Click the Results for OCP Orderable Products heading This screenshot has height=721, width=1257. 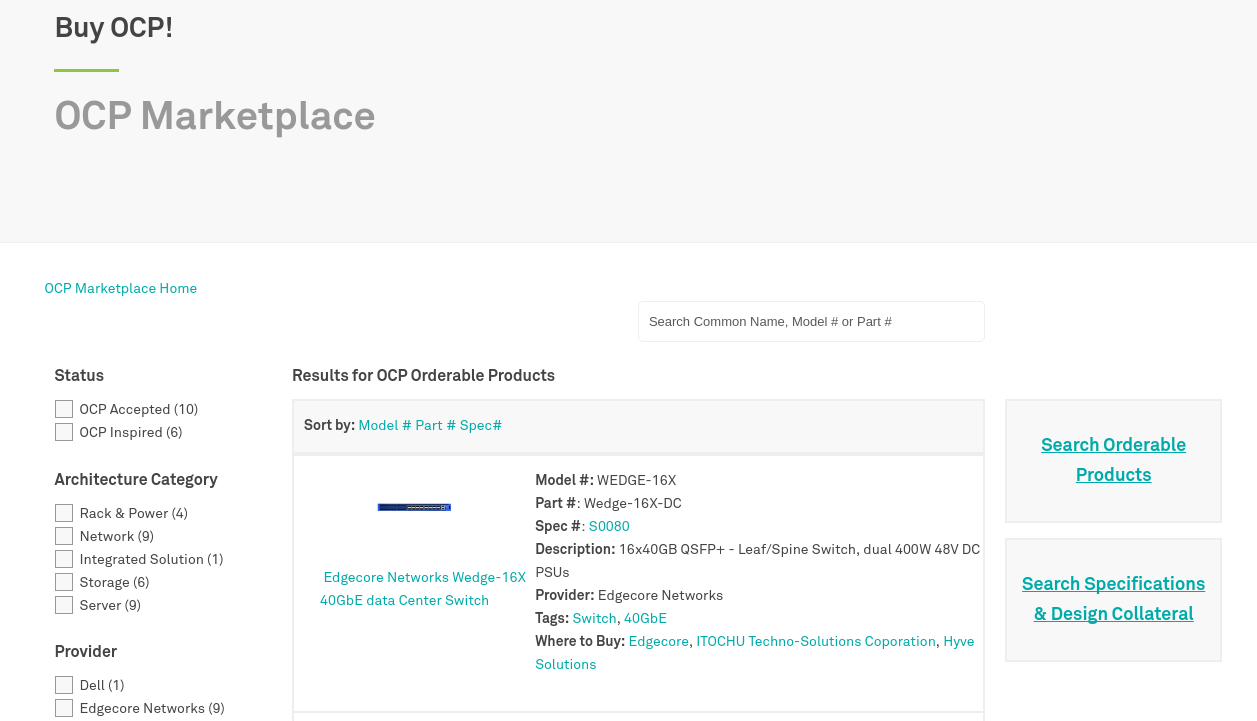tap(423, 376)
